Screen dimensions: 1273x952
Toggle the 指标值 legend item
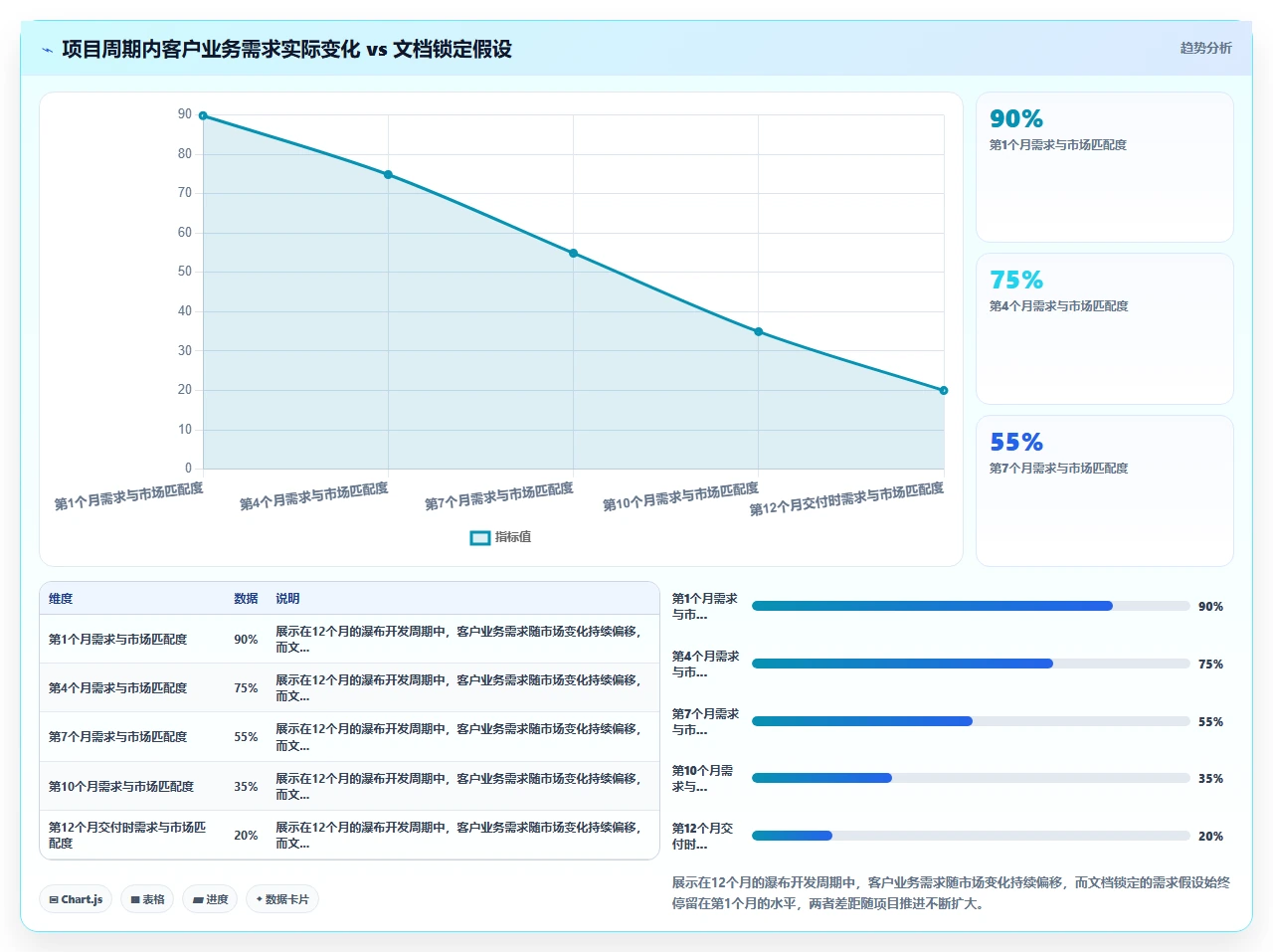pyautogui.click(x=500, y=537)
